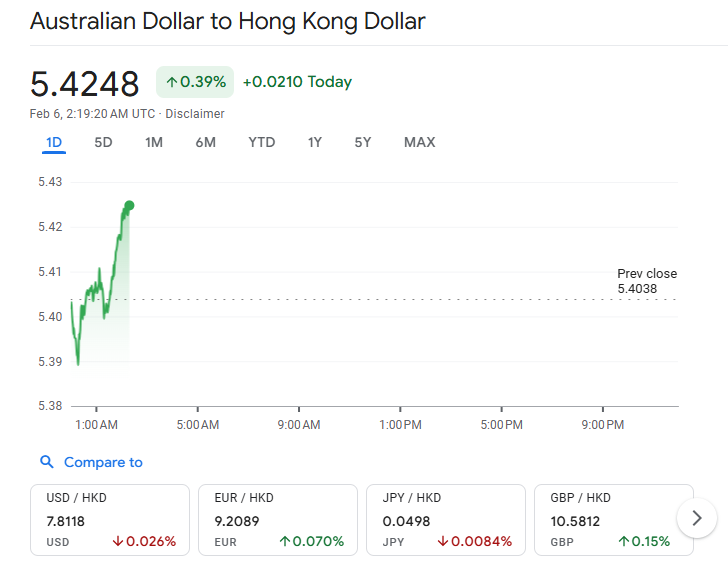Click the Compare to link
728x573 pixels.
pyautogui.click(x=103, y=462)
